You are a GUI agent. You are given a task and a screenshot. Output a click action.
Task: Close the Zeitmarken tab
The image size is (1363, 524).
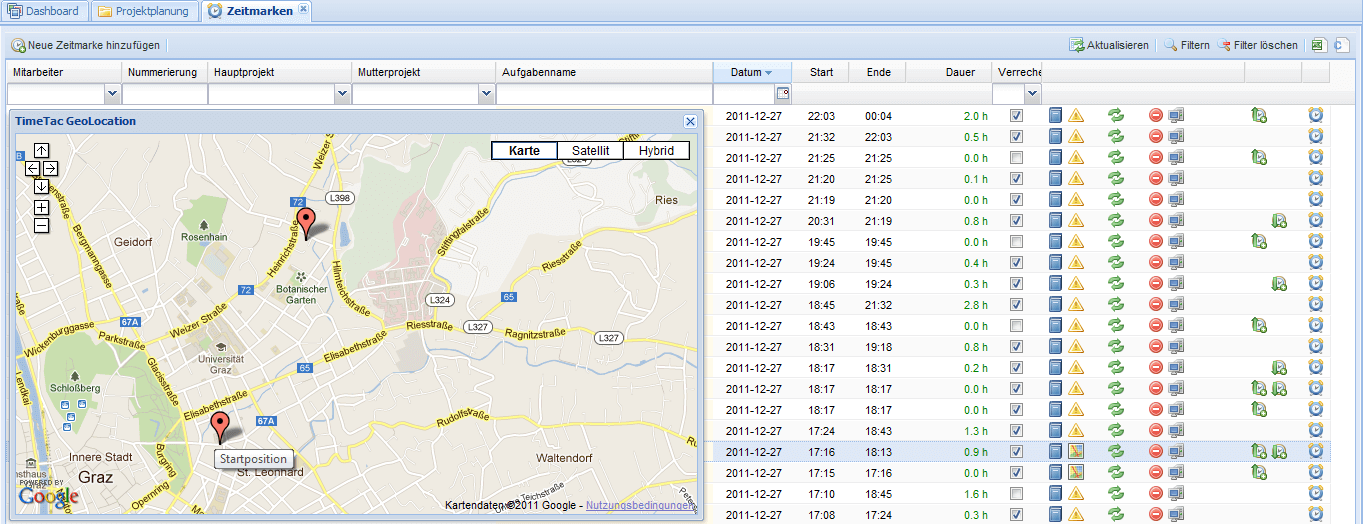coord(304,9)
